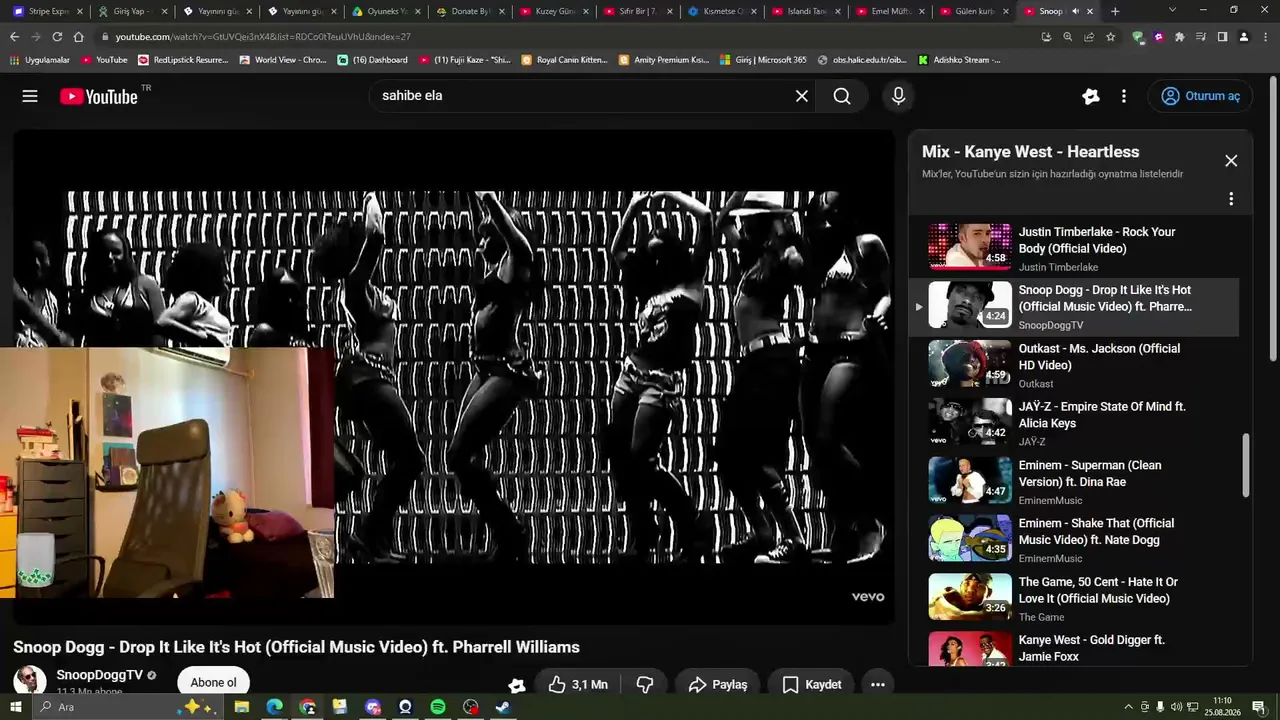Like the video with 3,1 Mn
Viewport: 1280px width, 720px height.
(578, 685)
